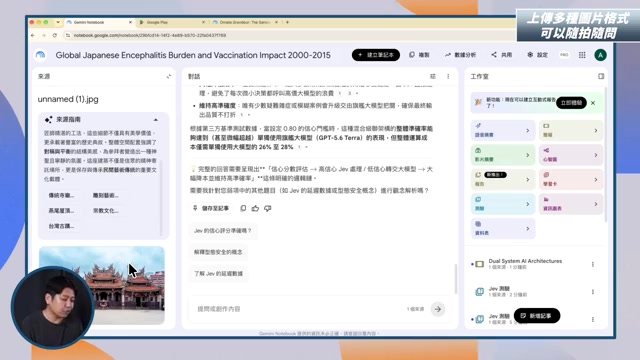Click 儲存至記事 save to note
The image size is (640, 360).
[x=211, y=208]
